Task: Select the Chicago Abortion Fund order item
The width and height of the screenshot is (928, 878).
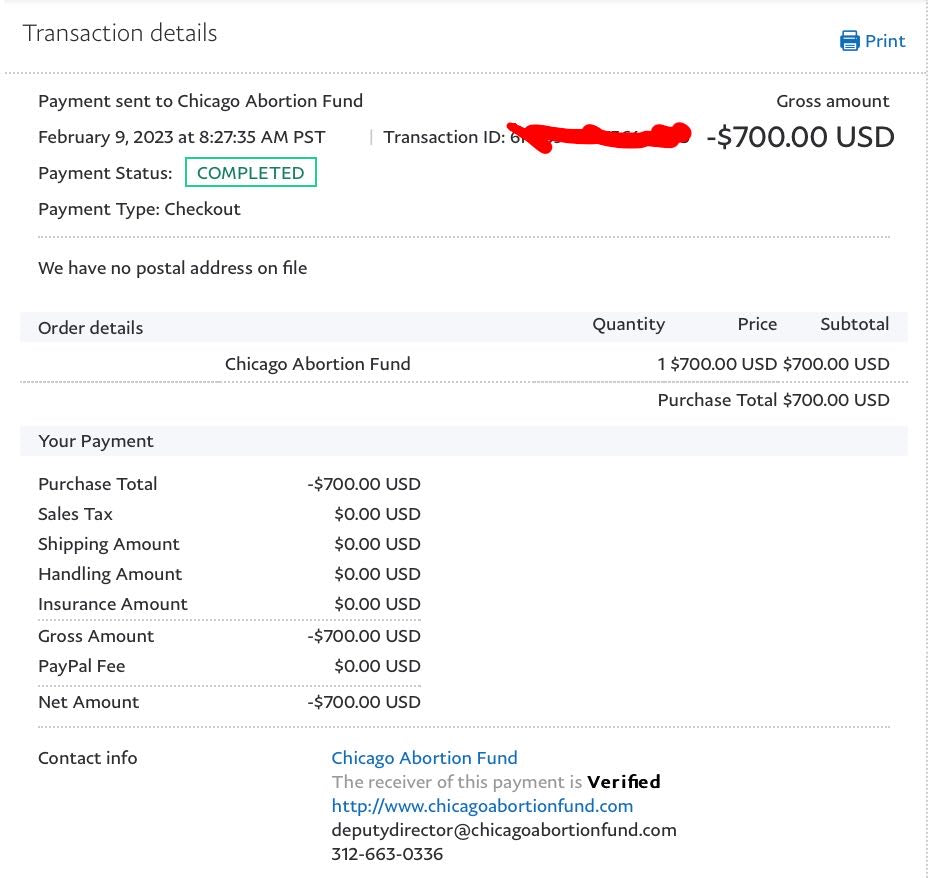Action: (317, 364)
